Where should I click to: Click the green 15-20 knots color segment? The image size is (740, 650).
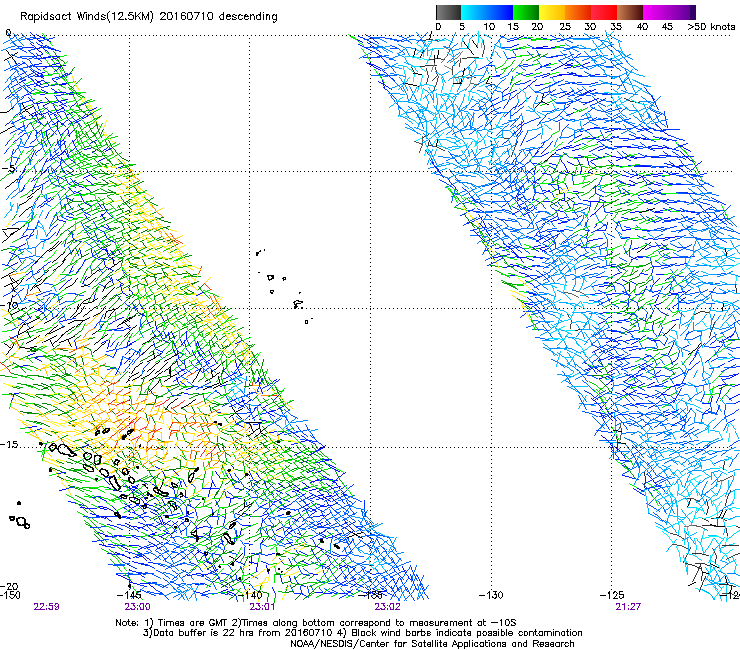pyautogui.click(x=526, y=12)
